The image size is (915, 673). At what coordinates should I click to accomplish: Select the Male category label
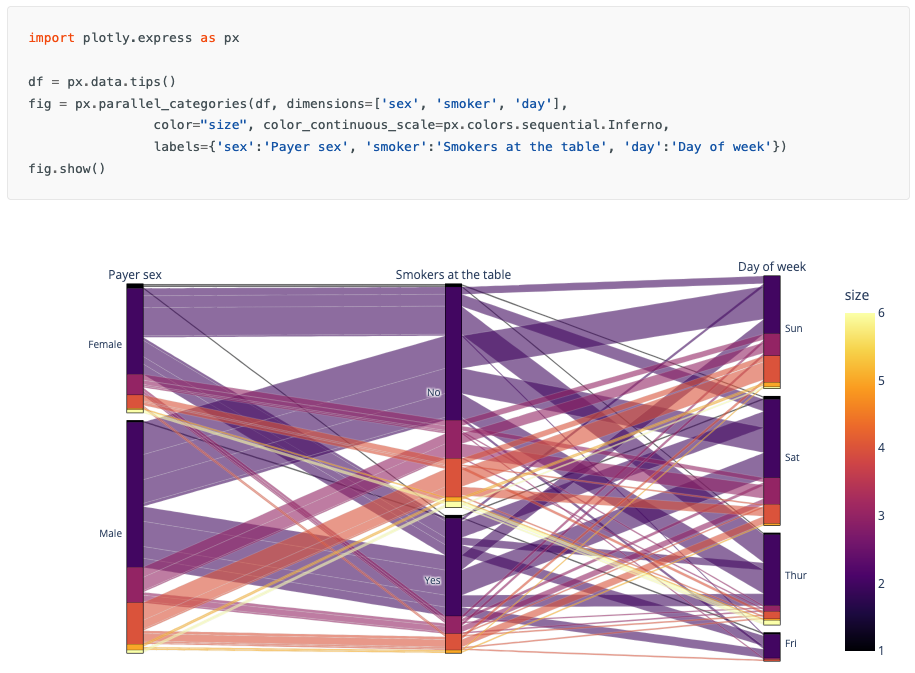[x=110, y=534]
